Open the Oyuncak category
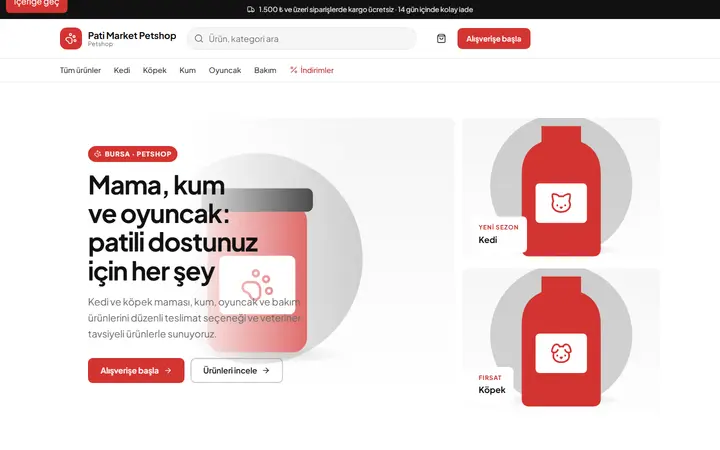720x450 pixels. (x=225, y=70)
